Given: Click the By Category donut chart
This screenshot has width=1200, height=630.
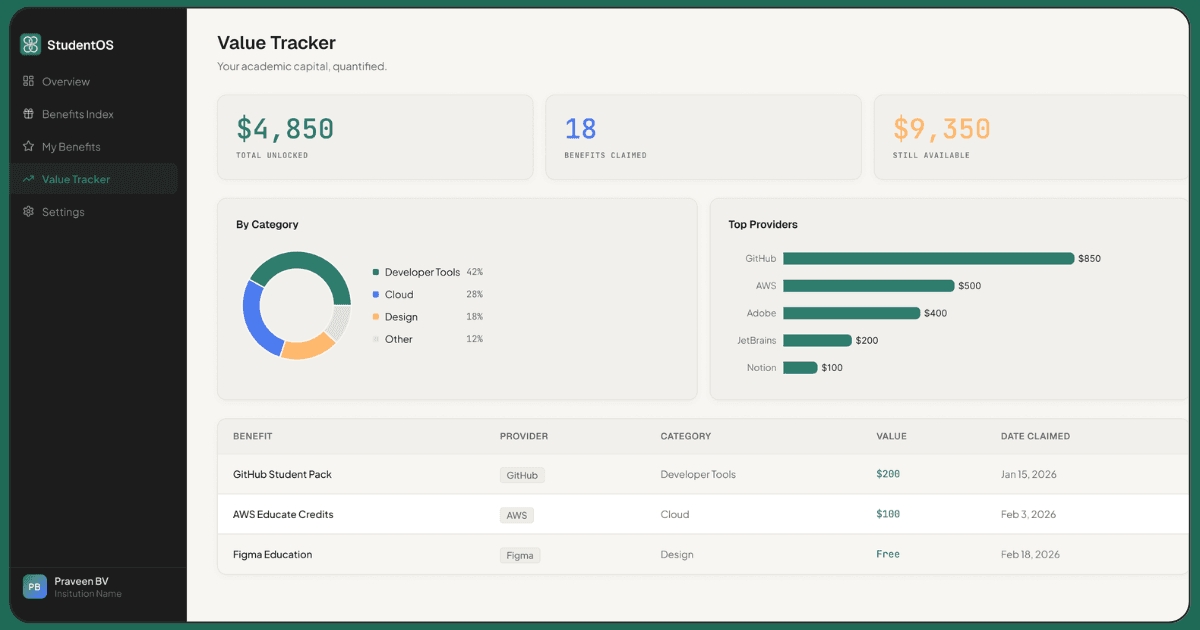Looking at the screenshot, I should point(295,305).
